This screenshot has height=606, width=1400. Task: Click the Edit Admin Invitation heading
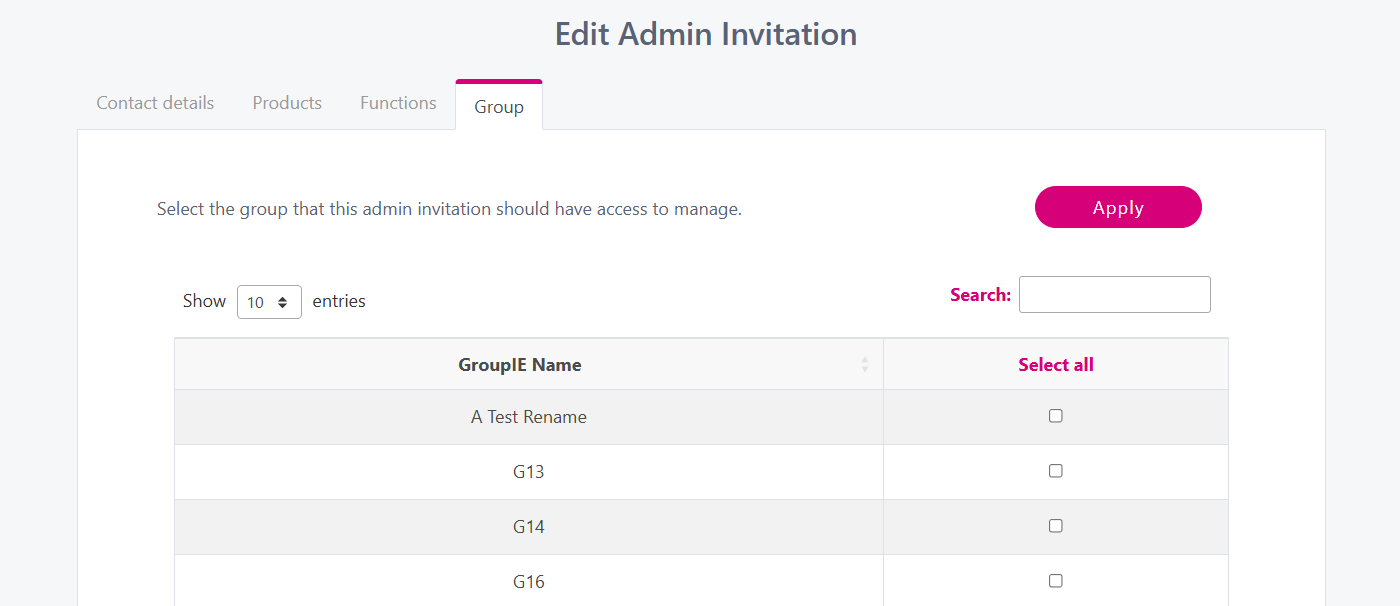[x=705, y=34]
